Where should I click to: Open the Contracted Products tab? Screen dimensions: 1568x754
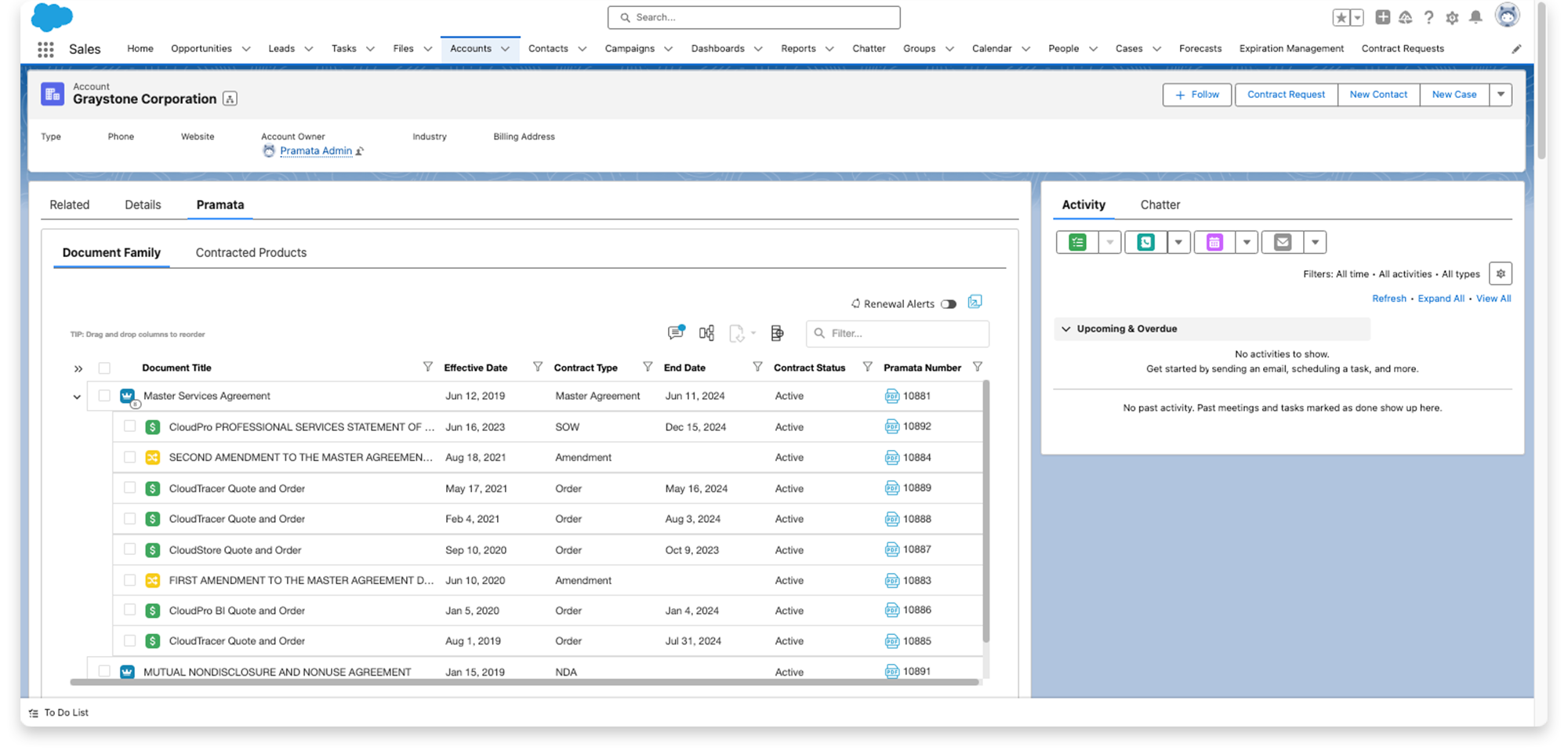point(251,252)
